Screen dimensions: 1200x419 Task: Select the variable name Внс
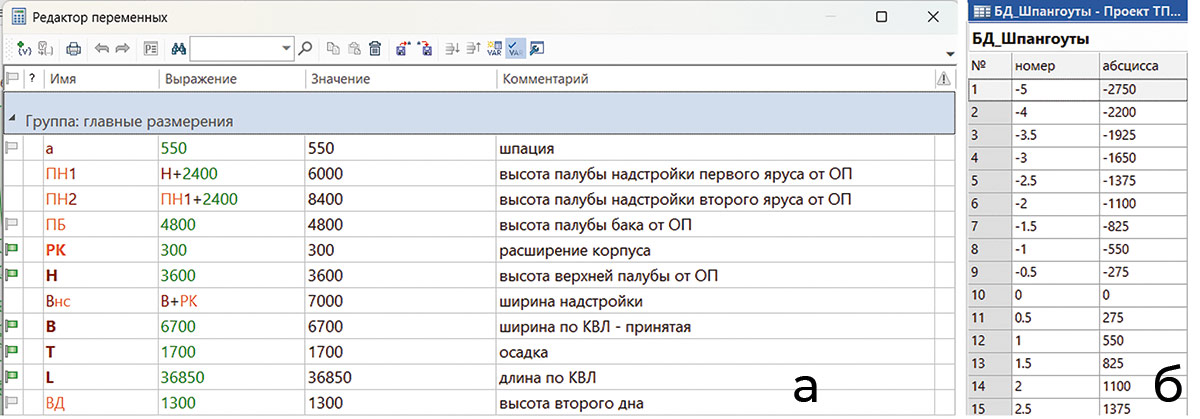[58, 300]
